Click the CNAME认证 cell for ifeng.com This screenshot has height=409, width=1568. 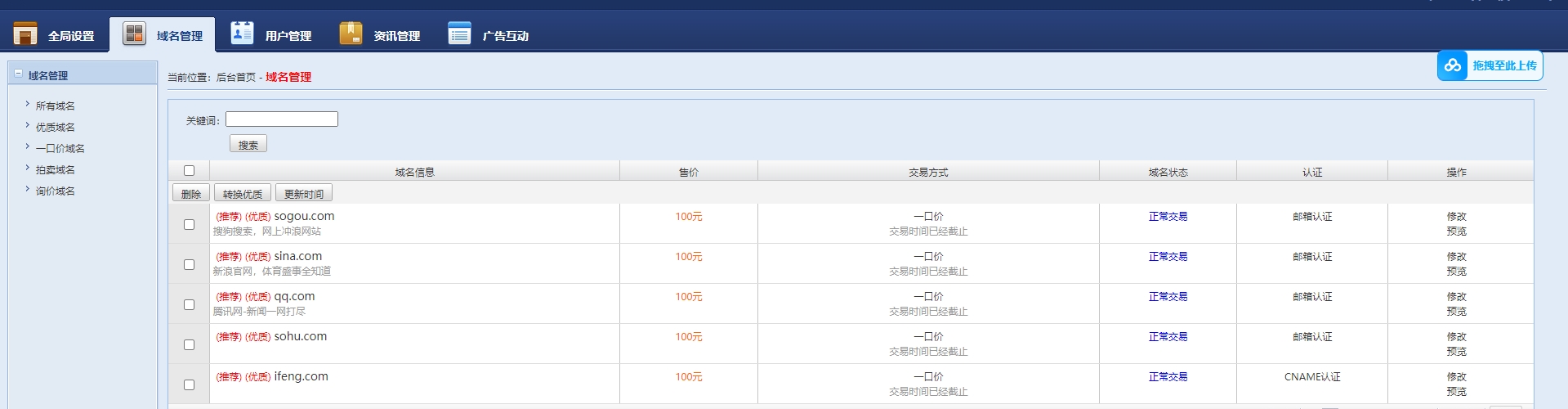(1312, 376)
